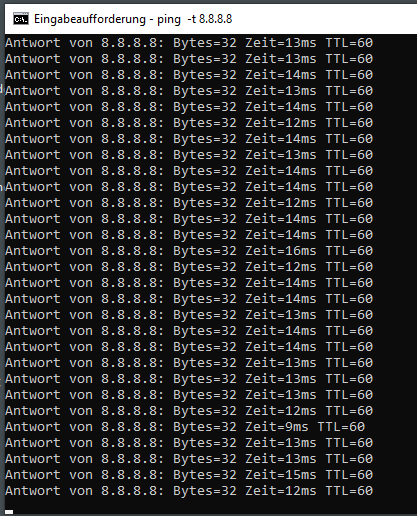Click Zeit=13ms on the topmost output line
Viewport: 417px width, 516px height.
point(281,43)
